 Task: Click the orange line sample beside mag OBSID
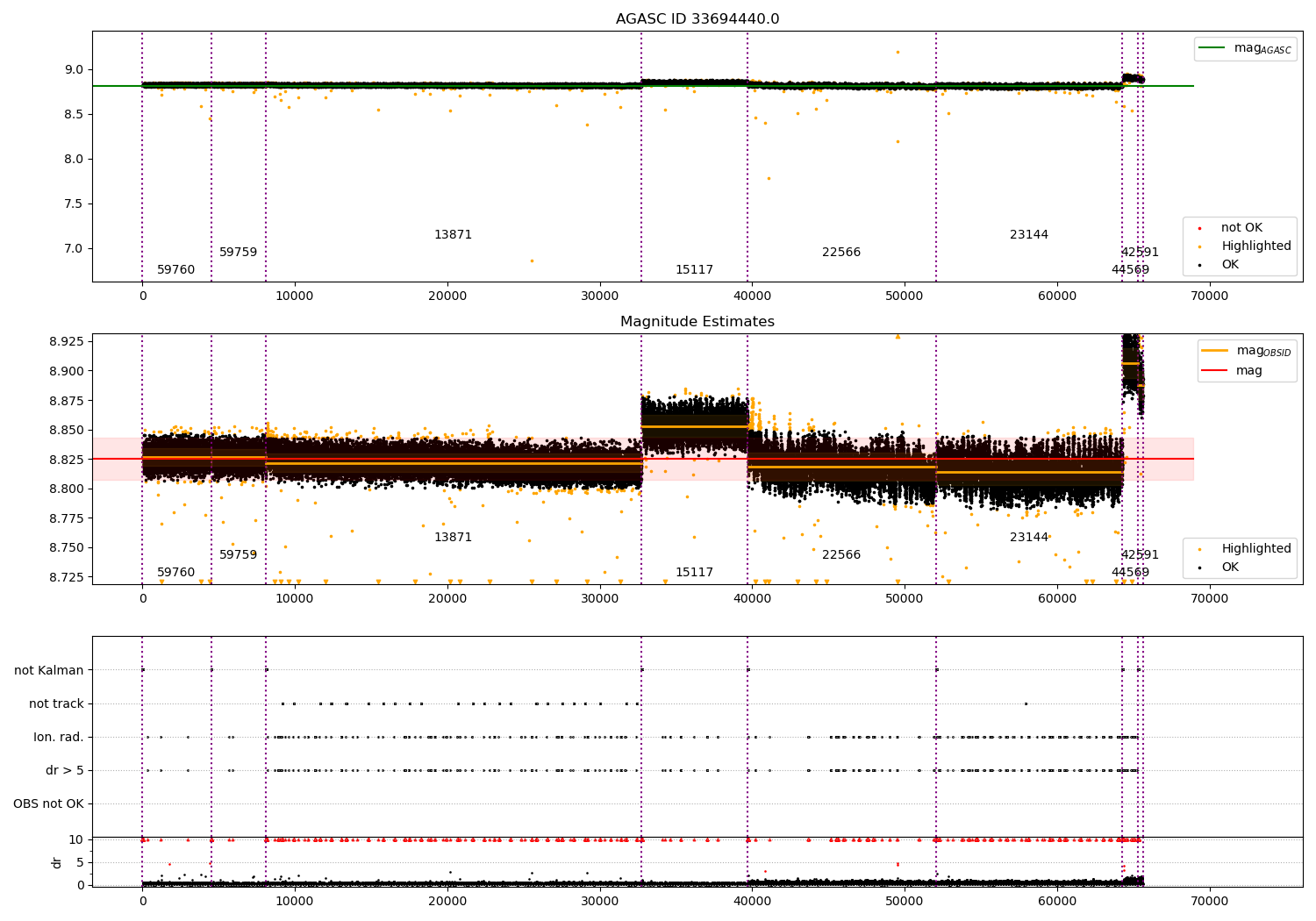pyautogui.click(x=1215, y=351)
